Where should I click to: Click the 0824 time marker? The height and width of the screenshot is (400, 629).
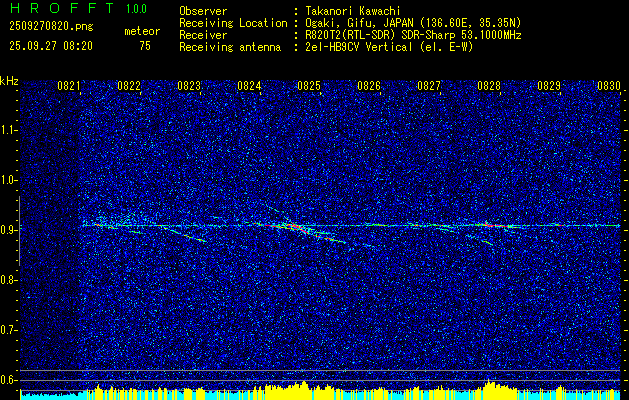(249, 85)
